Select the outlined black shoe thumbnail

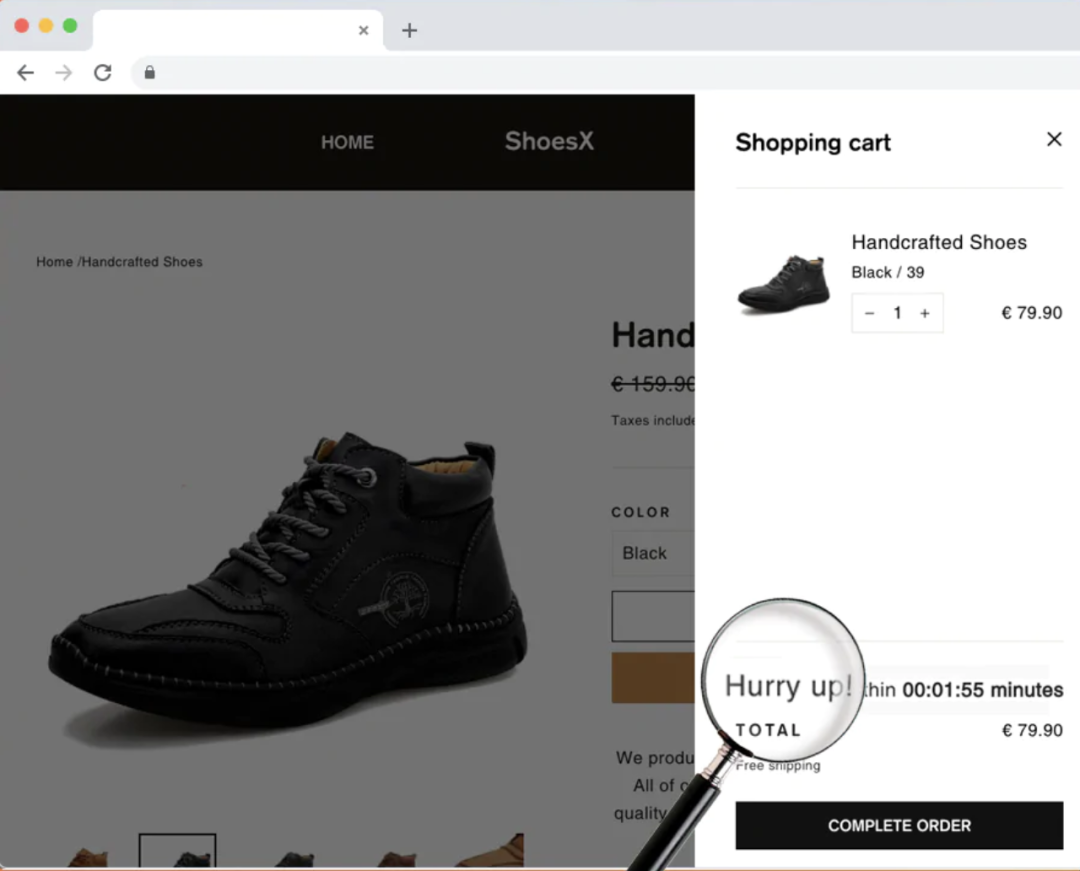(x=177, y=851)
